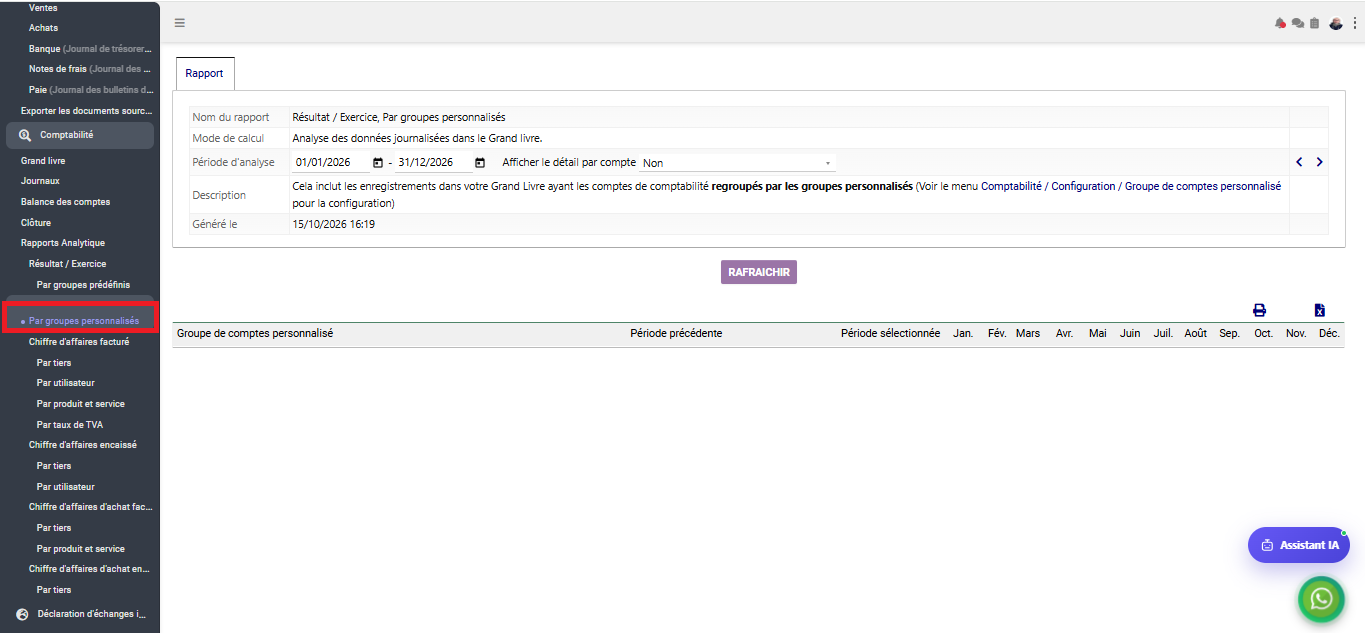Image resolution: width=1365 pixels, height=633 pixels.
Task: Open Banque journal entry in sidebar
Action: pyautogui.click(x=90, y=49)
